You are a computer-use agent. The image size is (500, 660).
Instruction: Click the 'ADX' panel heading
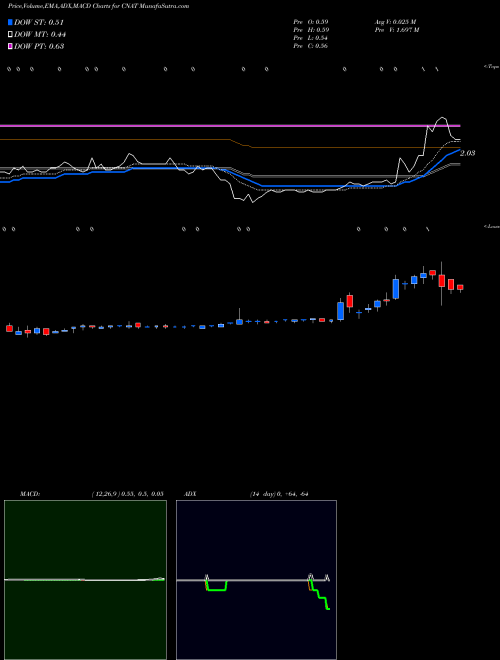pos(190,494)
